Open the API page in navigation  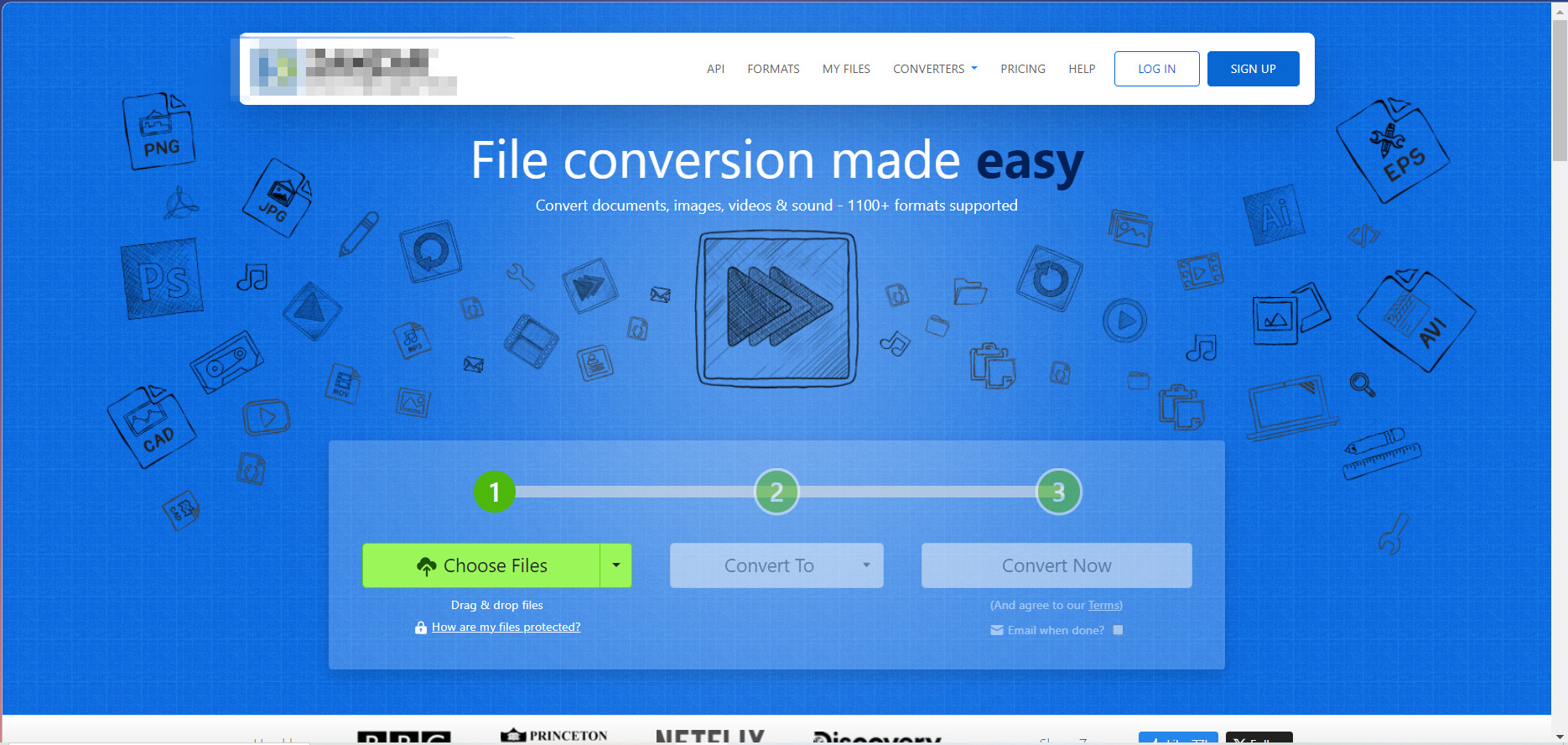point(715,69)
